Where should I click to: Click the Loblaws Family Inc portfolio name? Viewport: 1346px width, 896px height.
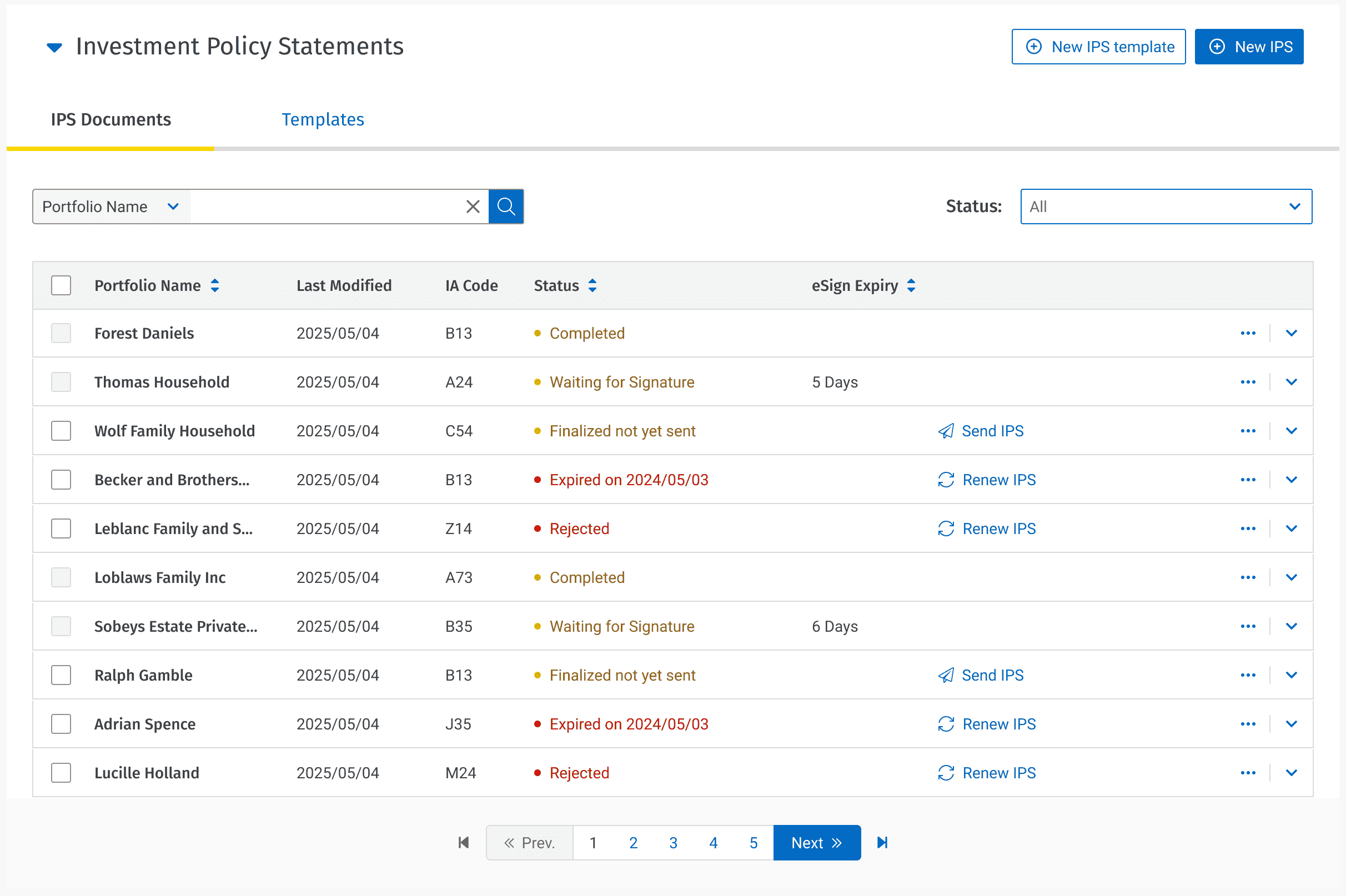(x=160, y=577)
